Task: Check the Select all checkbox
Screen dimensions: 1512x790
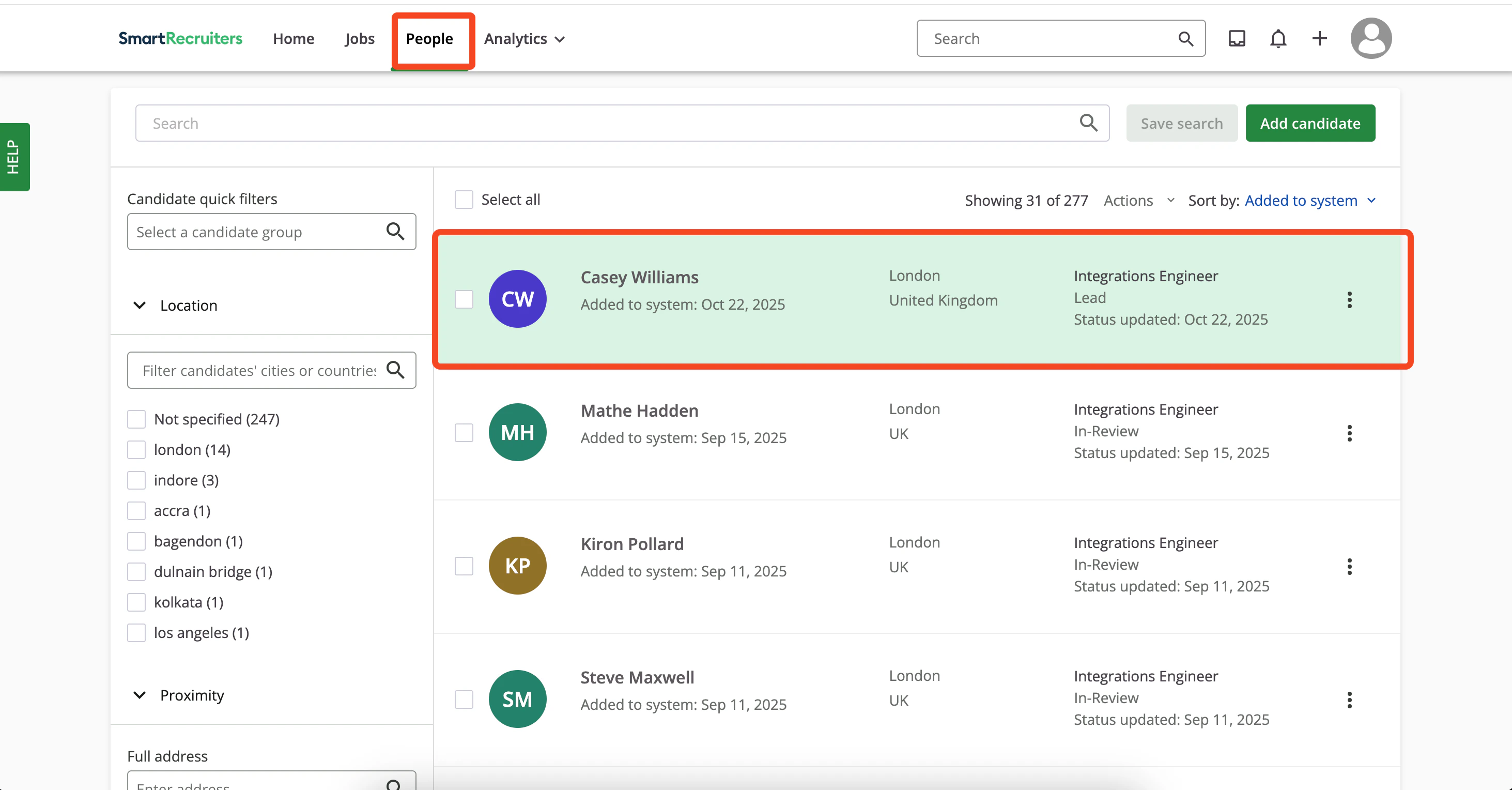Action: (464, 200)
